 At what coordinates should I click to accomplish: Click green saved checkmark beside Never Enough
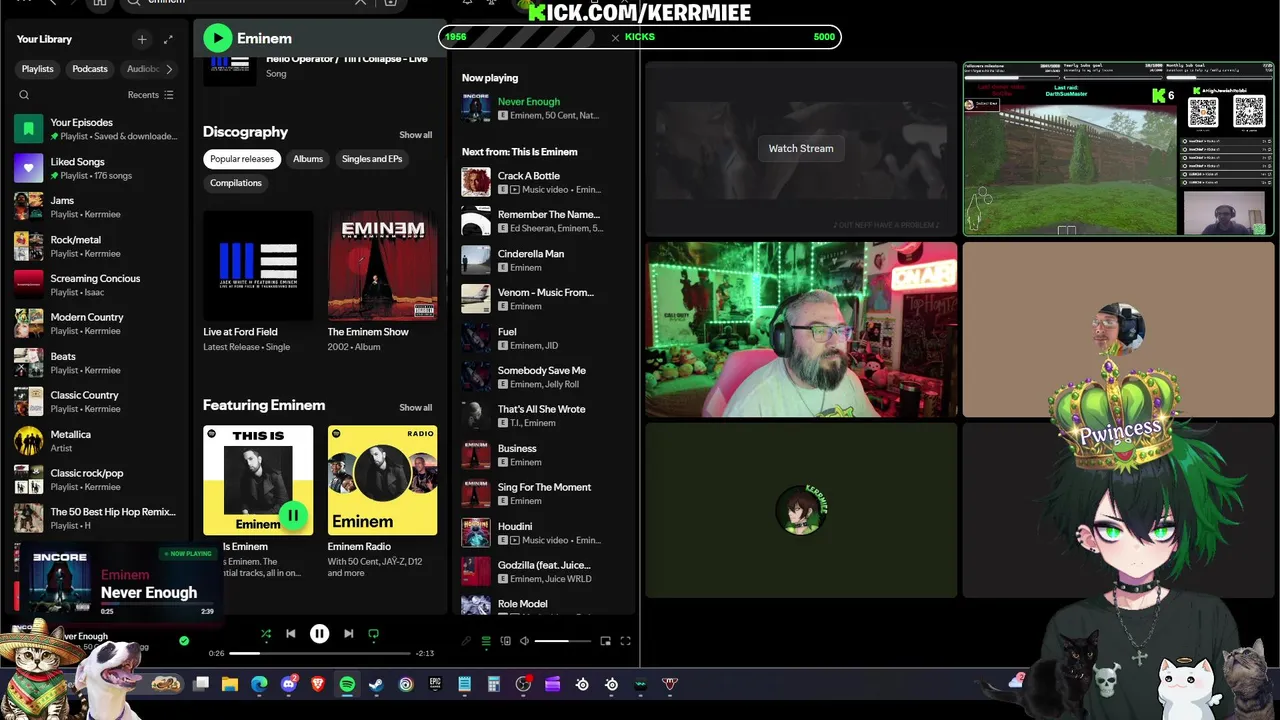184,640
